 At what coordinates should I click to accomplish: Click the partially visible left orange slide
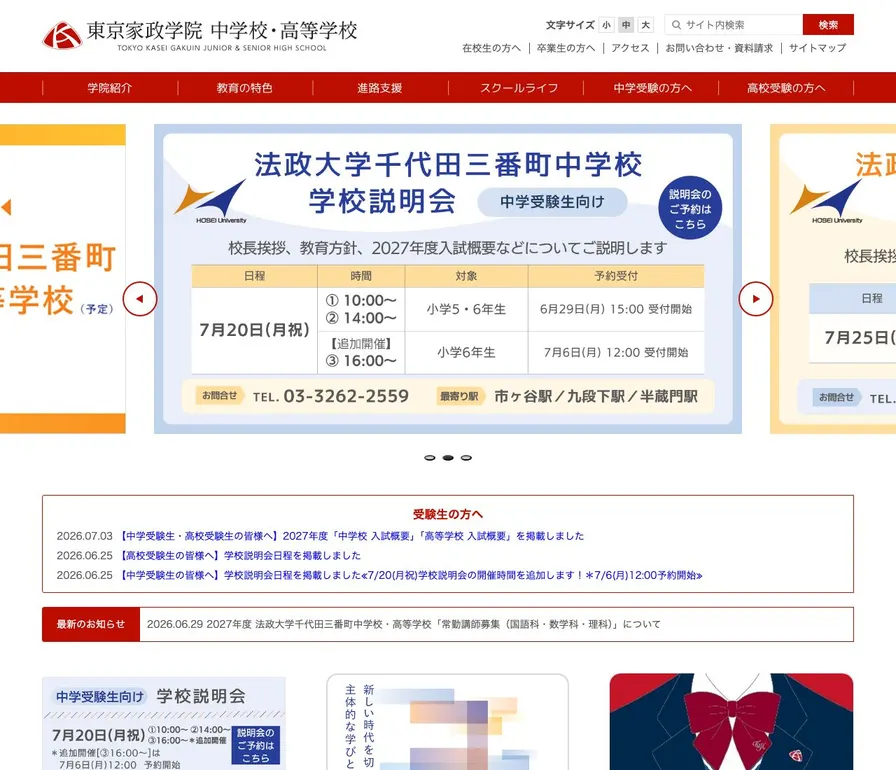(x=63, y=279)
